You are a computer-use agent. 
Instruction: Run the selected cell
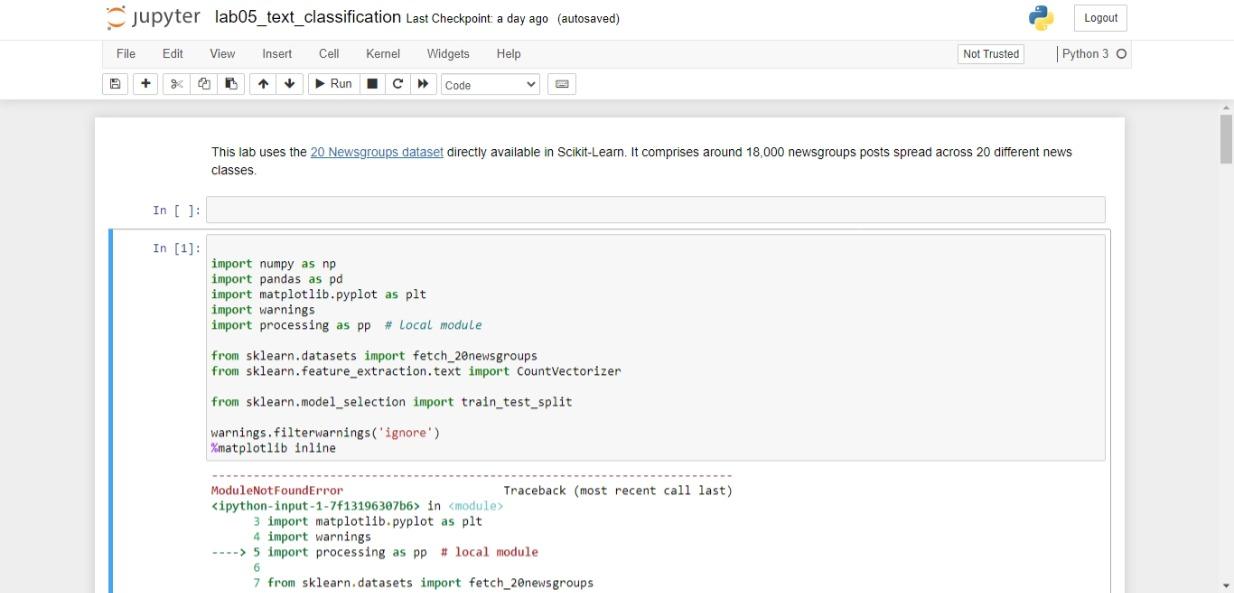pos(334,84)
